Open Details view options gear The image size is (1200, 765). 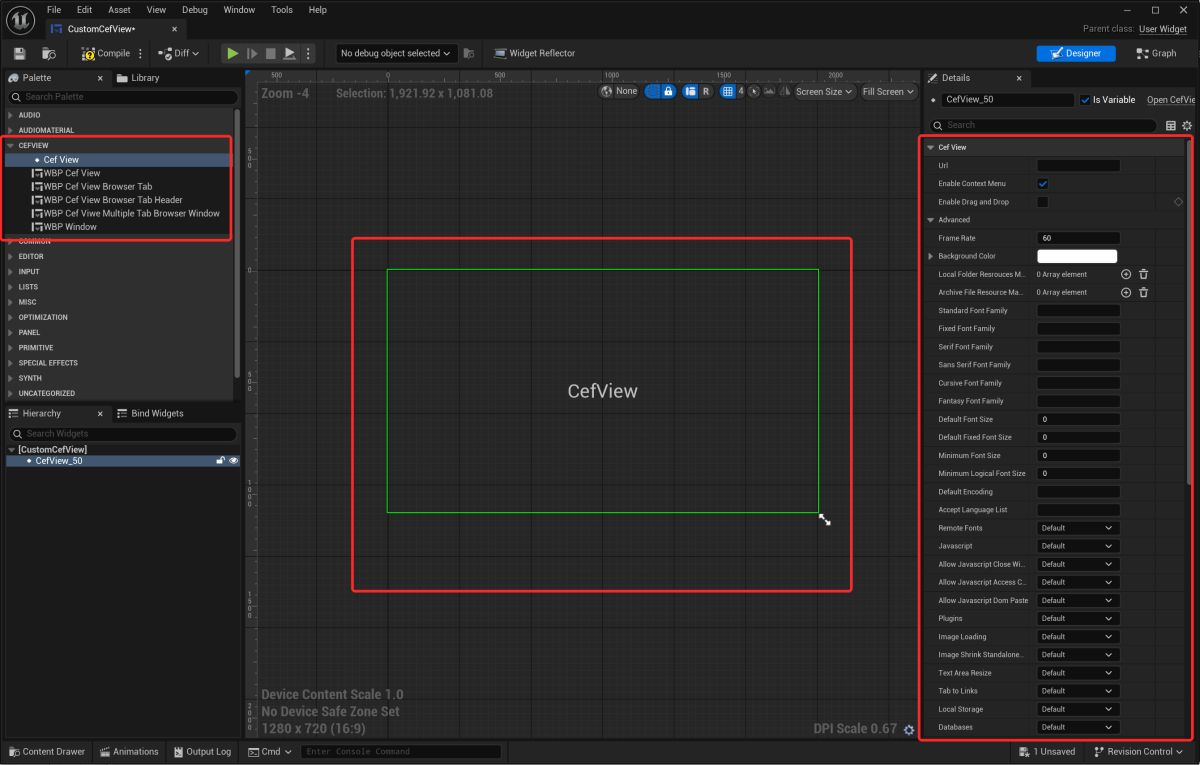[1187, 125]
